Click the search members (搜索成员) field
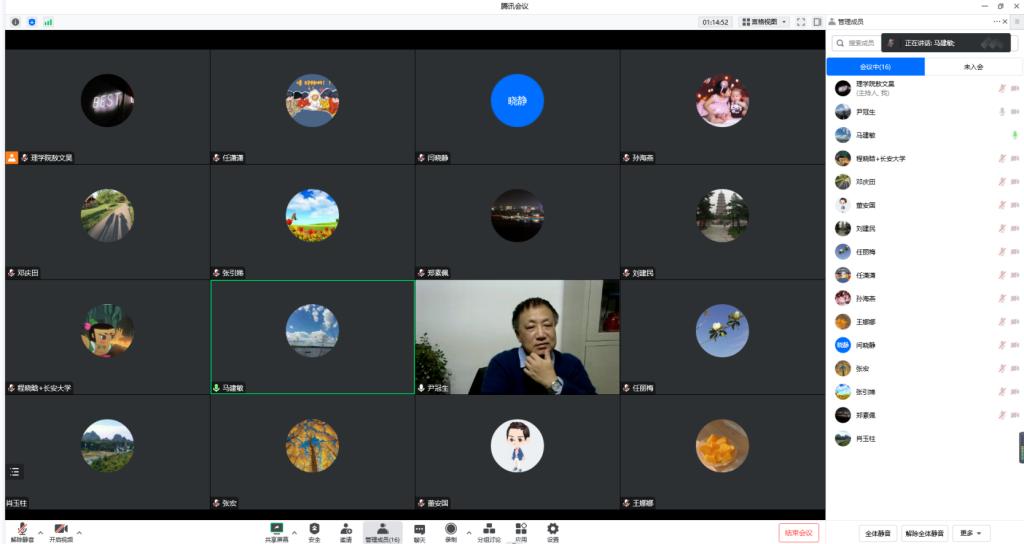 [862, 43]
